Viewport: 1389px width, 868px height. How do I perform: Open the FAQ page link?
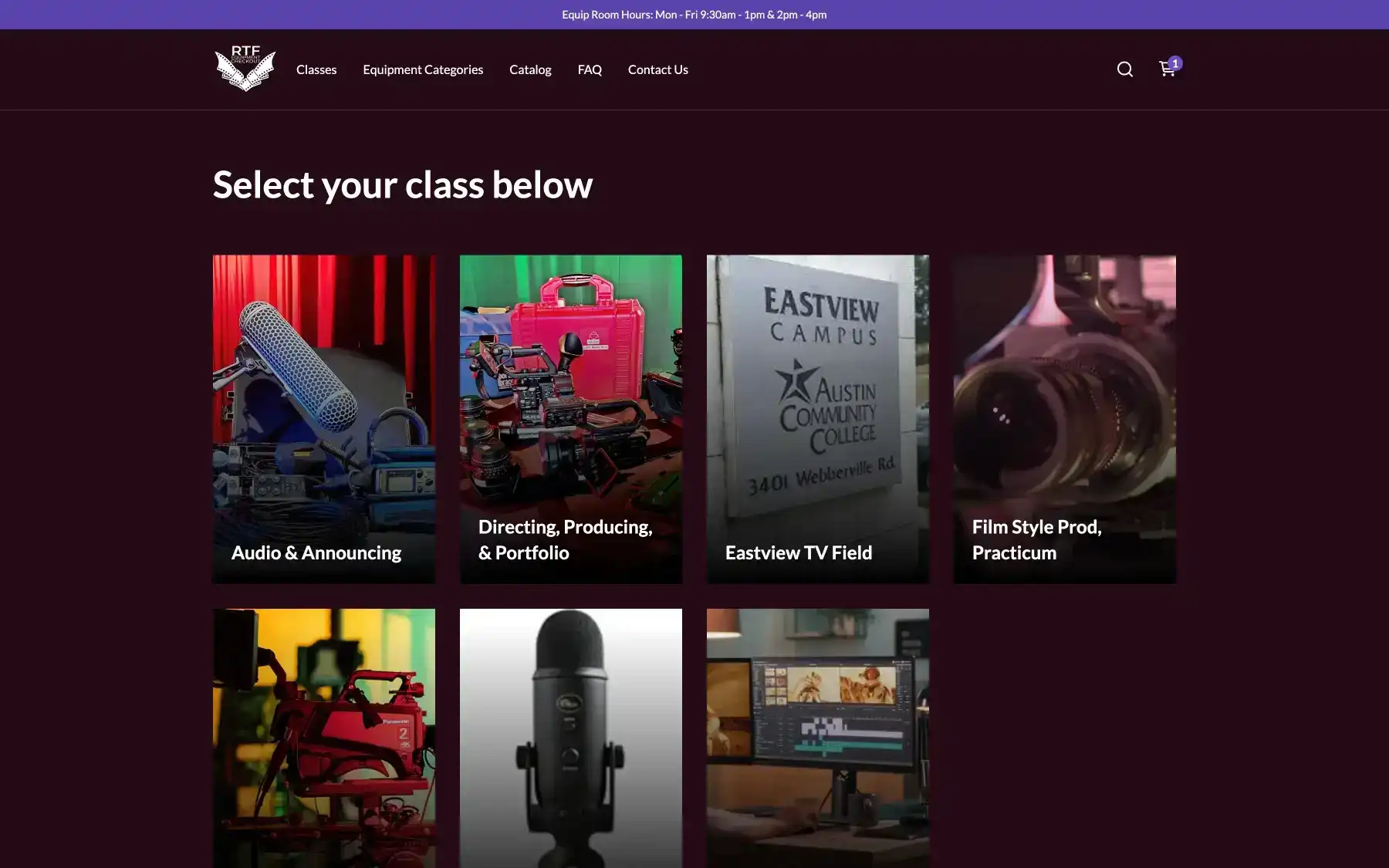(x=590, y=69)
